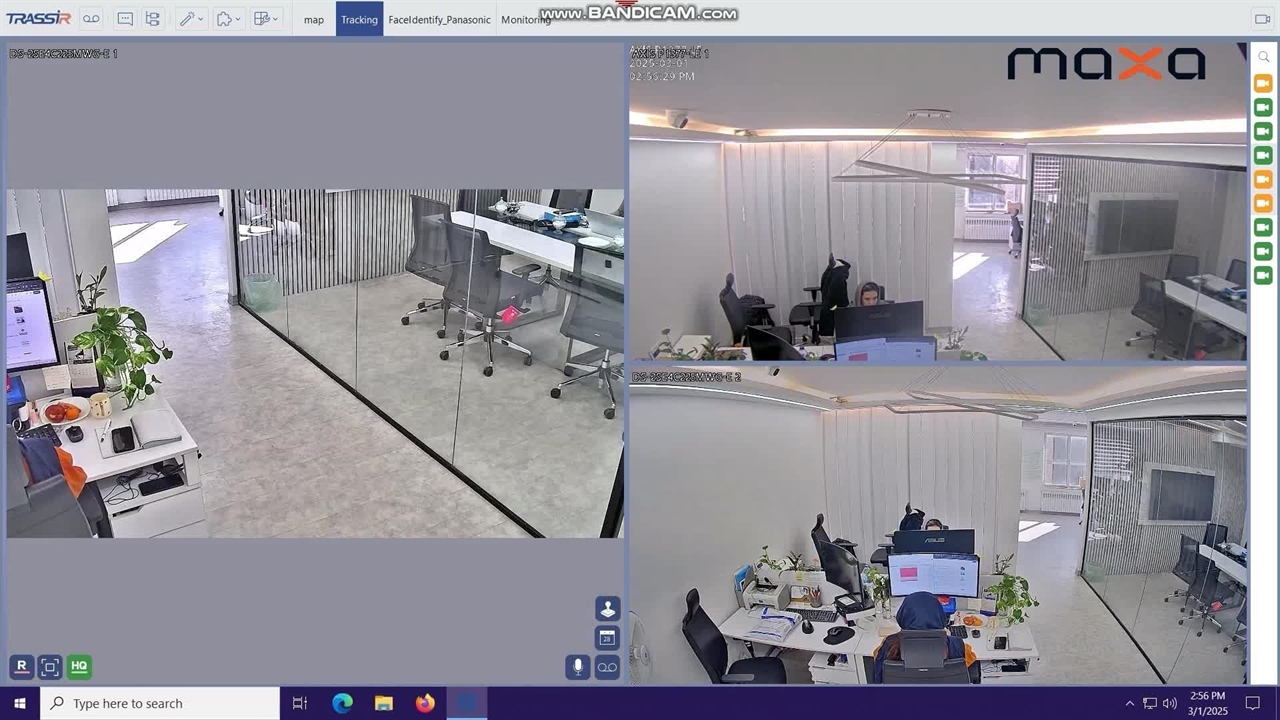The height and width of the screenshot is (720, 1280).
Task: Expand the puzzle piece modules dropdown
Action: pos(229,19)
